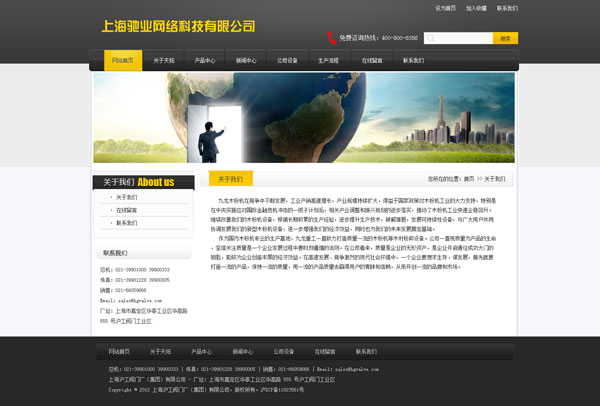The width and height of the screenshot is (600, 406).
Task: Click the 上海驰业网络科技有限公司 logo
Action: [178, 26]
